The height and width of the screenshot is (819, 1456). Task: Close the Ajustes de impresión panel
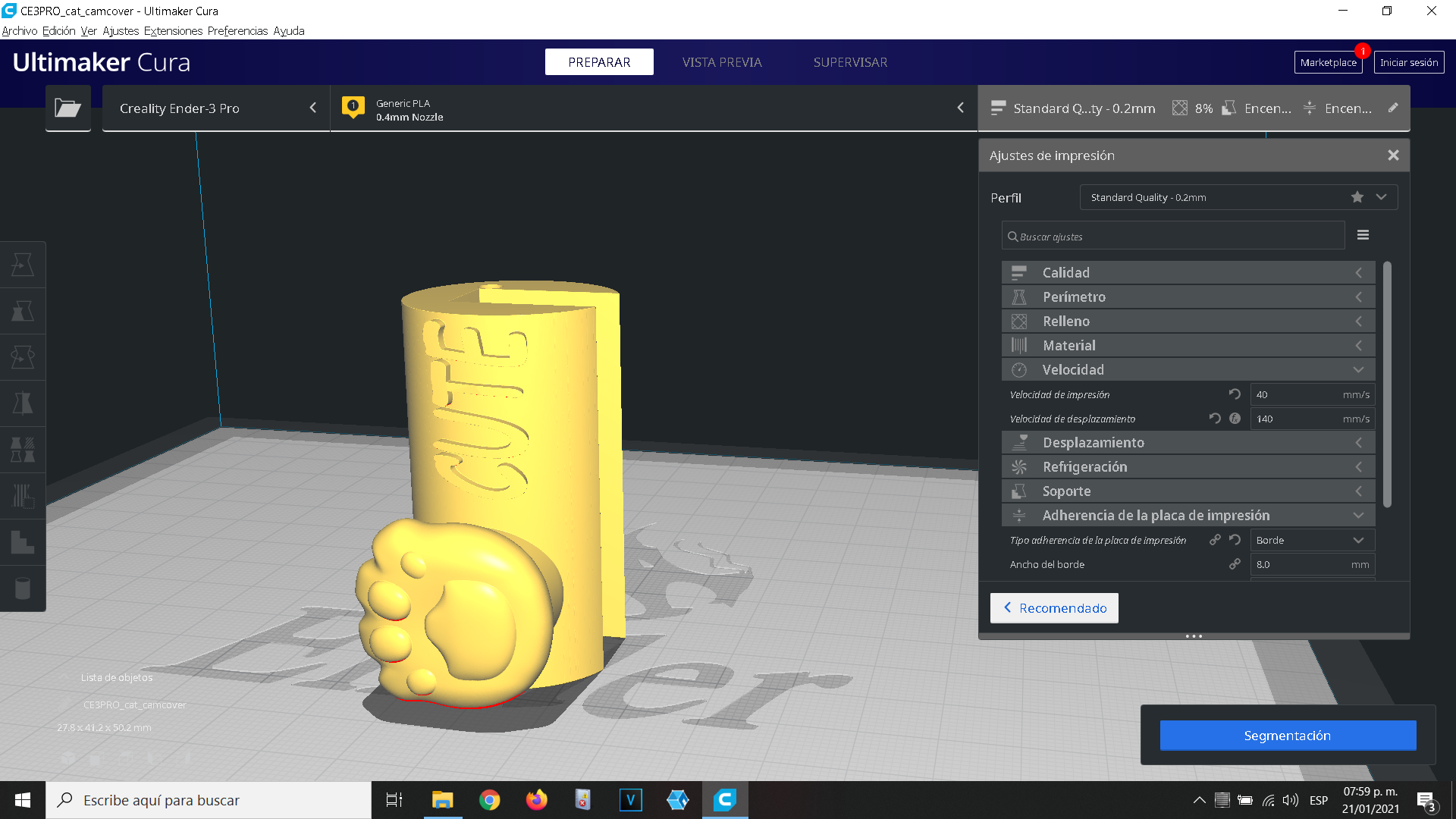pyautogui.click(x=1393, y=155)
